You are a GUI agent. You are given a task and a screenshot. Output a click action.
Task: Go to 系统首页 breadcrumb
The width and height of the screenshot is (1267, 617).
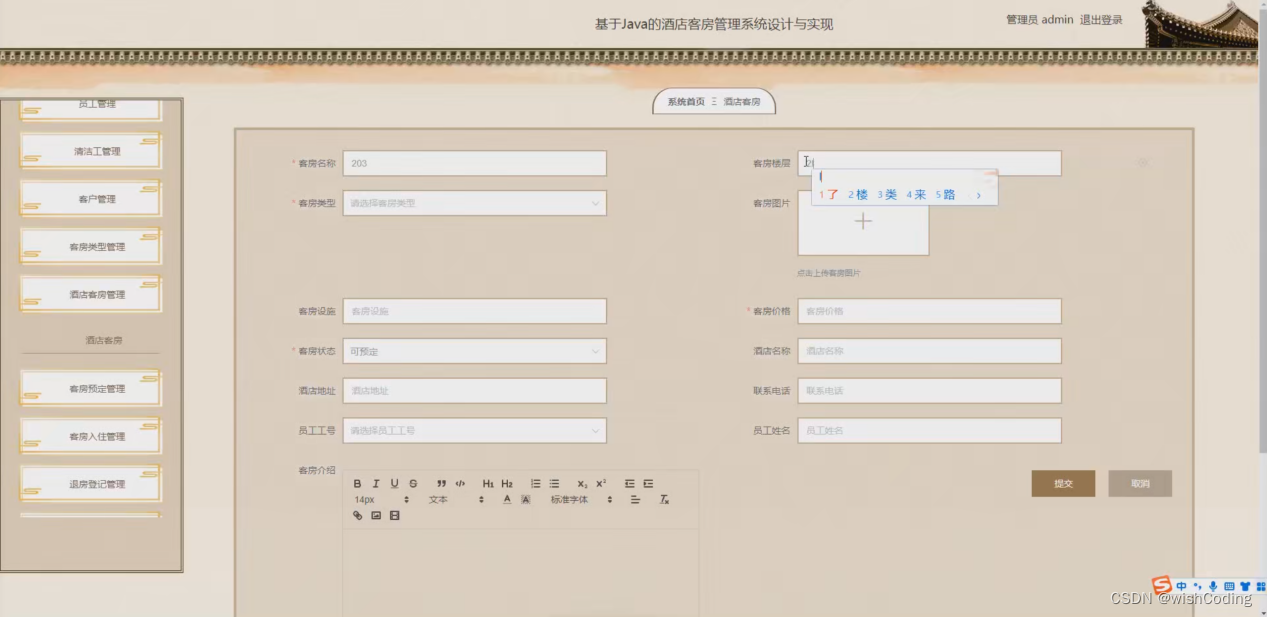pyautogui.click(x=686, y=102)
